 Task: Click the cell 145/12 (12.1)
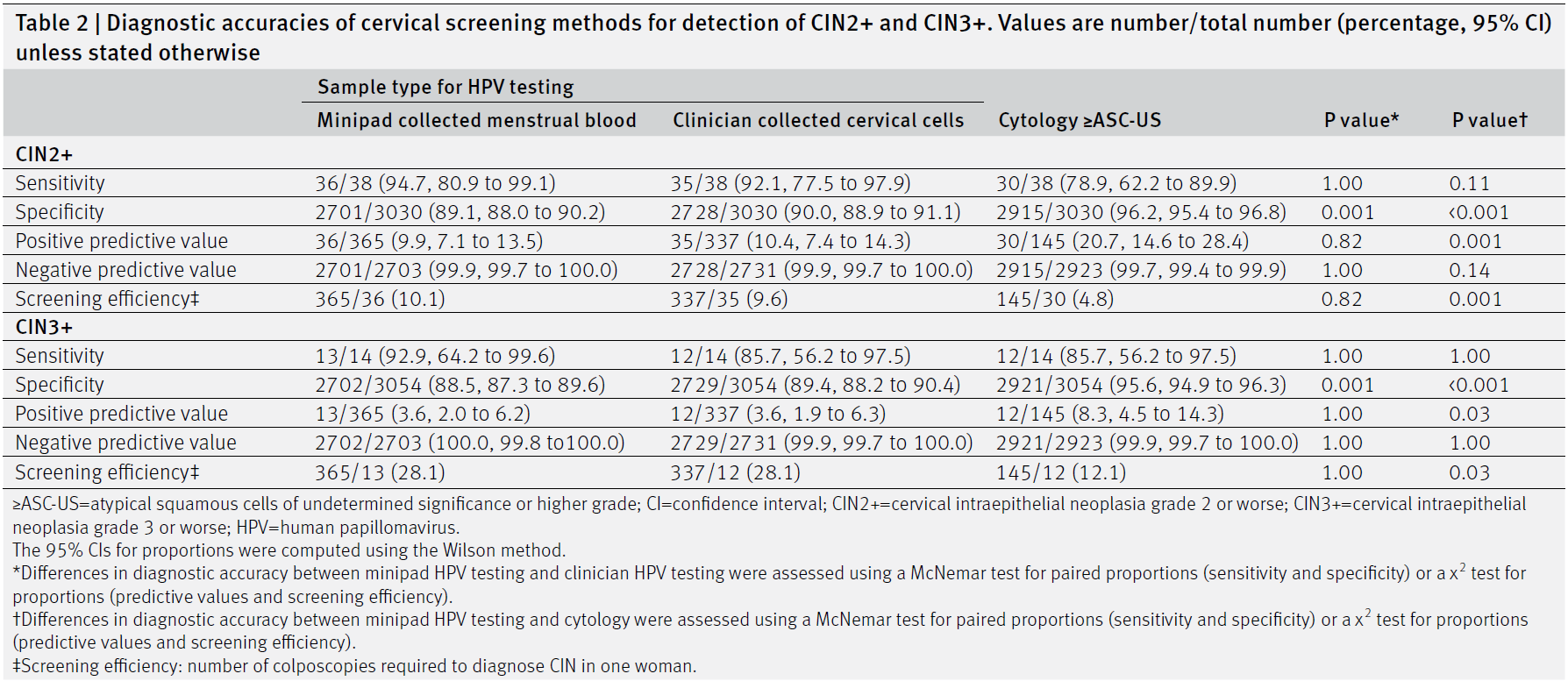pos(1060,472)
